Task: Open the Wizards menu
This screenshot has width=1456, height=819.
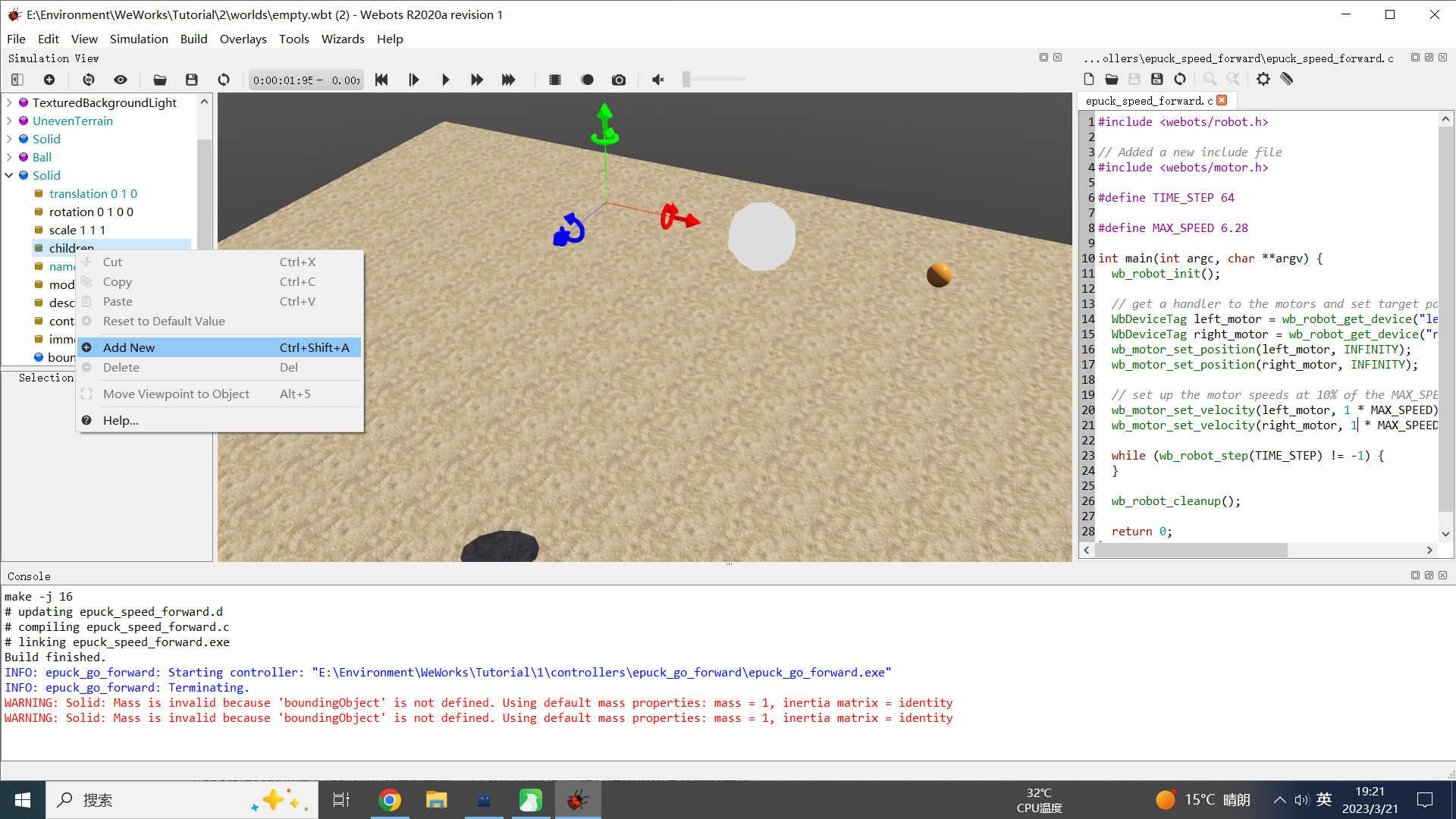Action: point(343,39)
